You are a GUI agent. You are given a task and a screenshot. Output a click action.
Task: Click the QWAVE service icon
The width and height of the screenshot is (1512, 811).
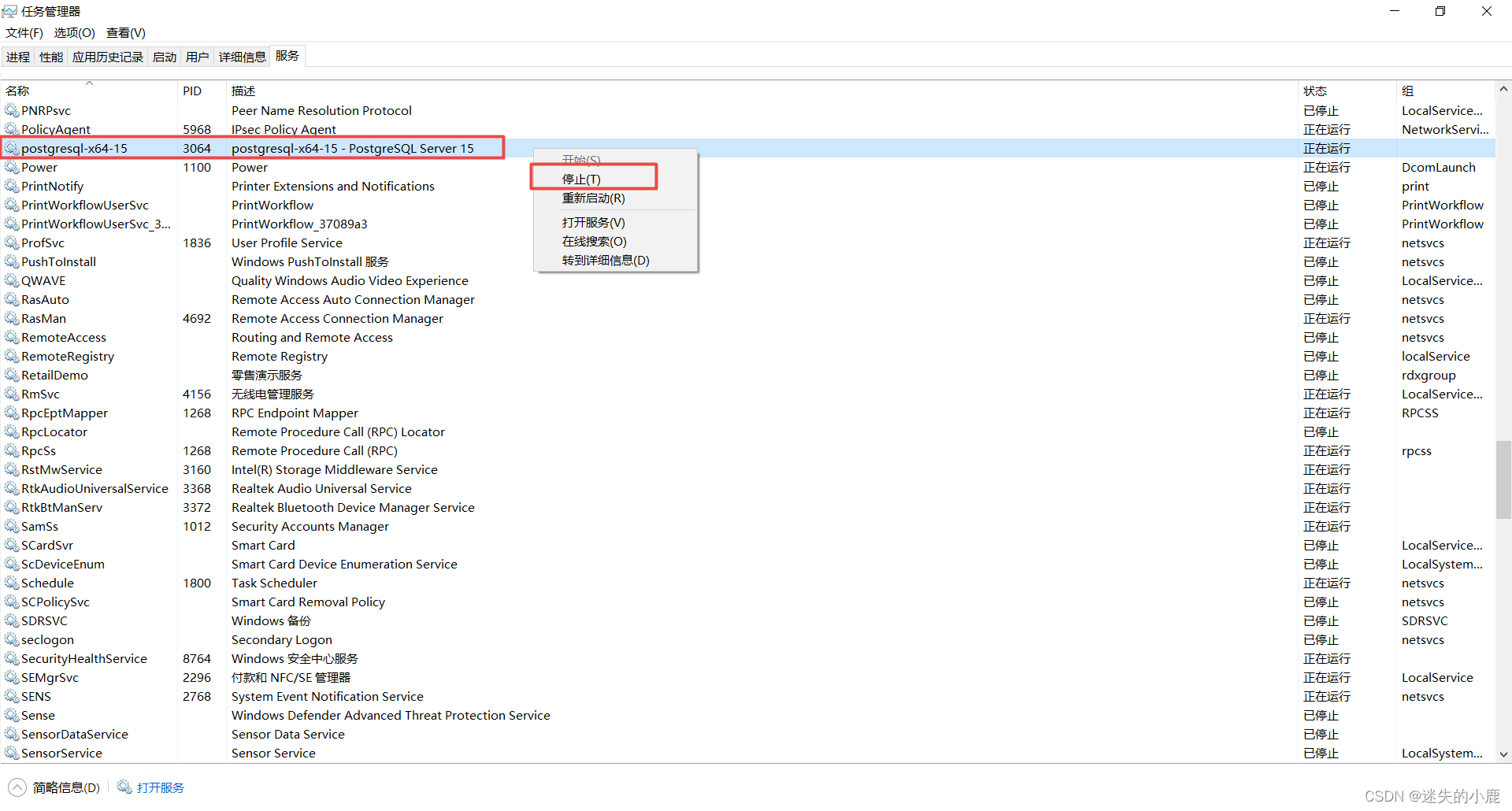point(12,280)
